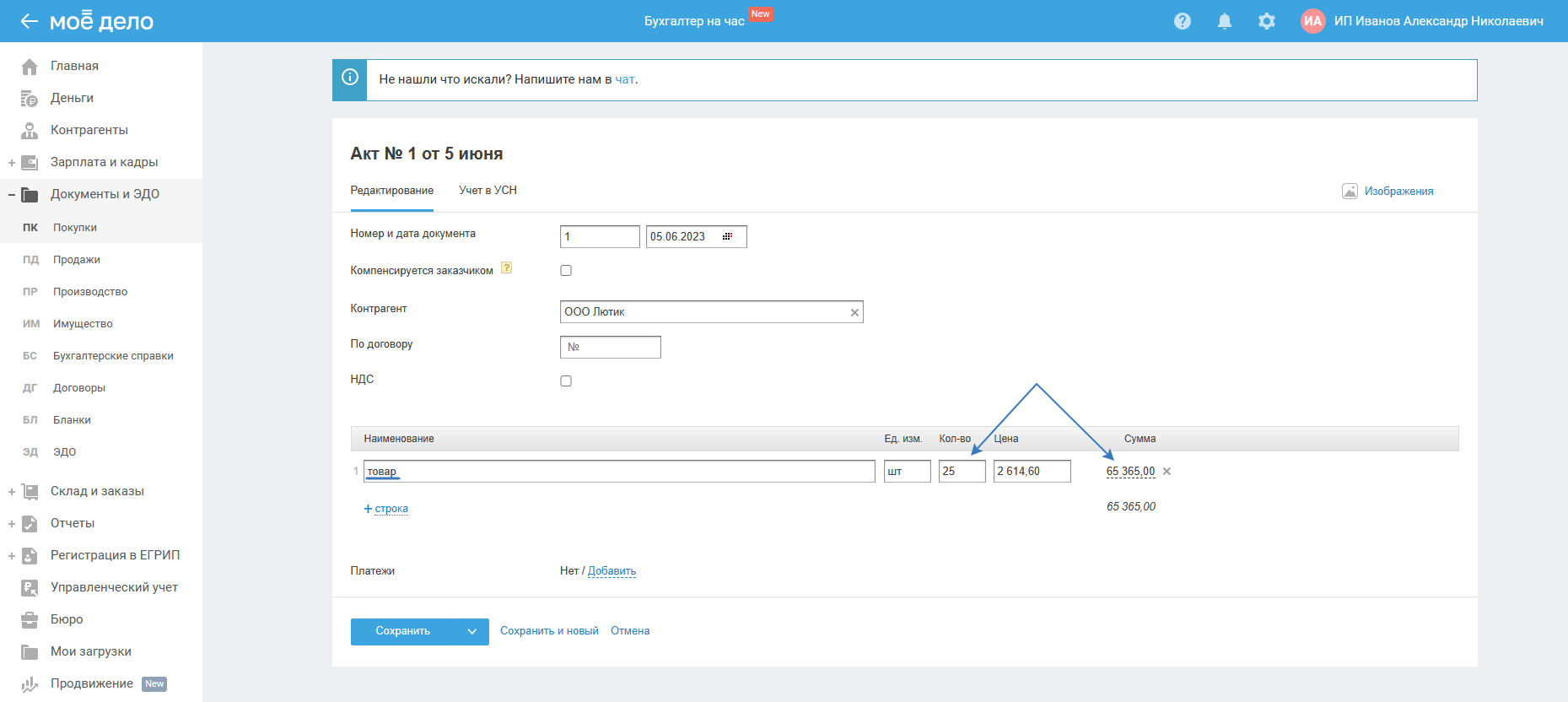
Task: Expand the Склад и заказы section
Action: [x=12, y=492]
